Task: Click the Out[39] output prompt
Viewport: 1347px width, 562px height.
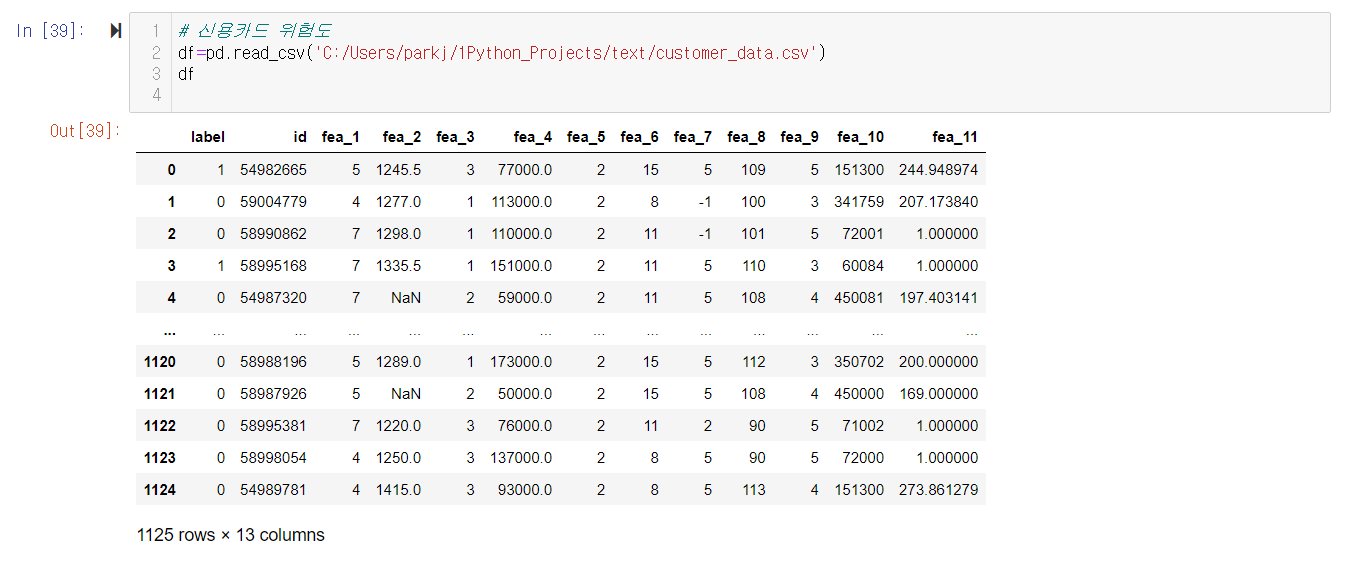Action: click(x=85, y=131)
